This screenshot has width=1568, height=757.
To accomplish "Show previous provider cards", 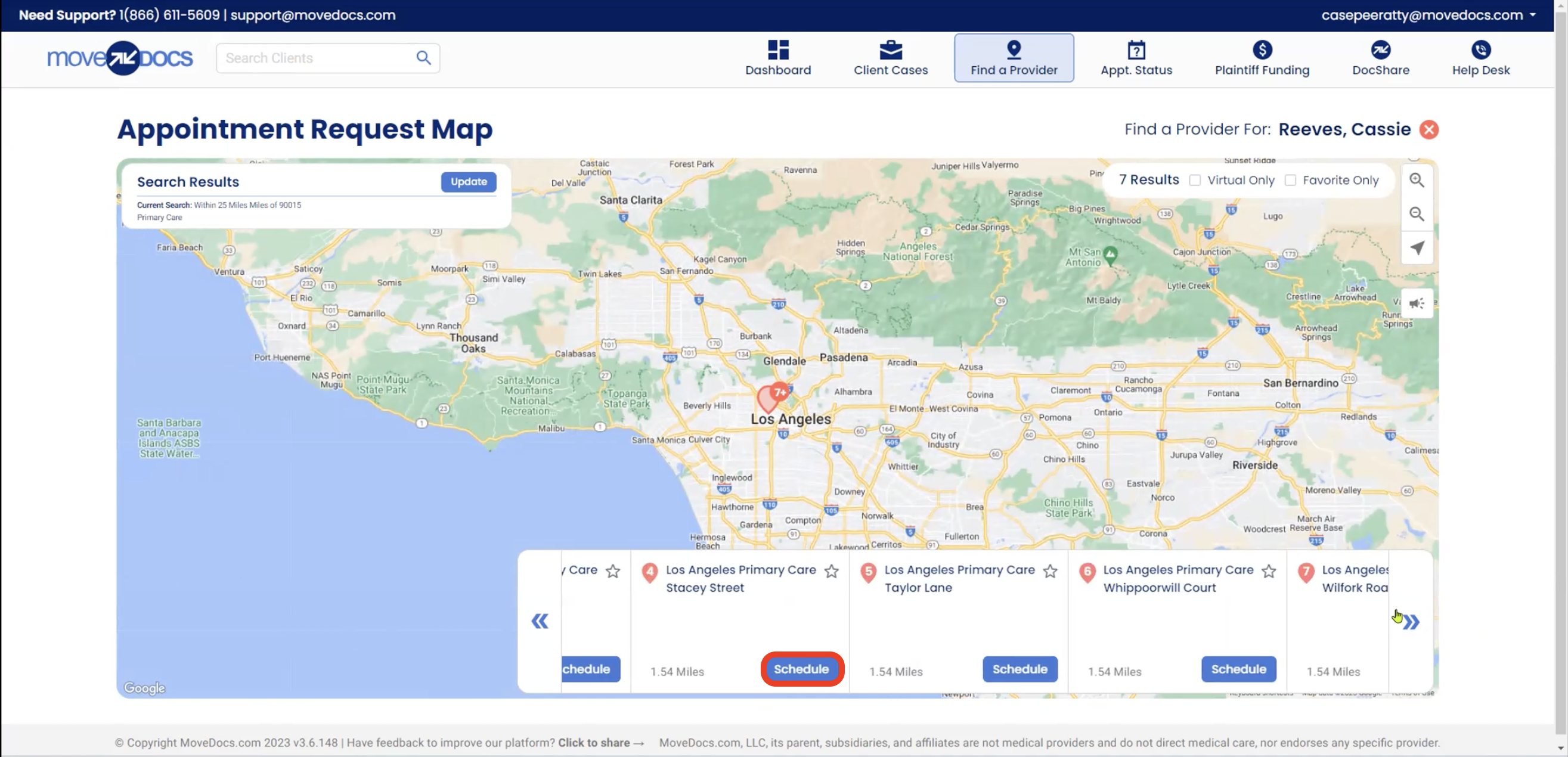I will coord(540,621).
